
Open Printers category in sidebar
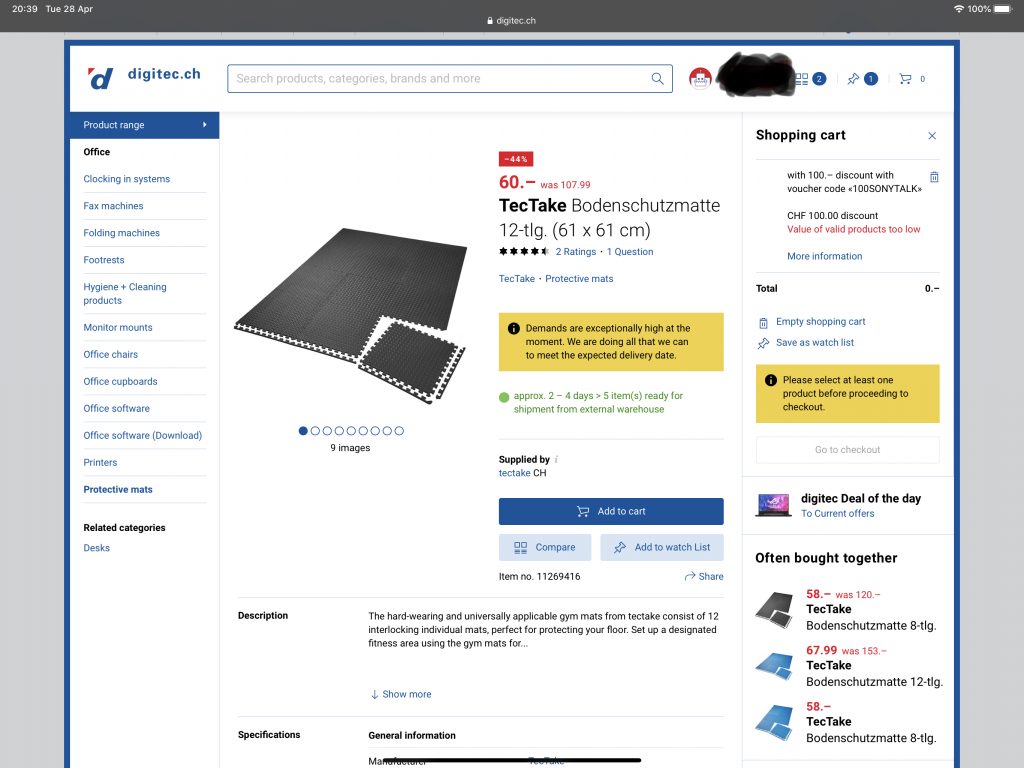[100, 462]
